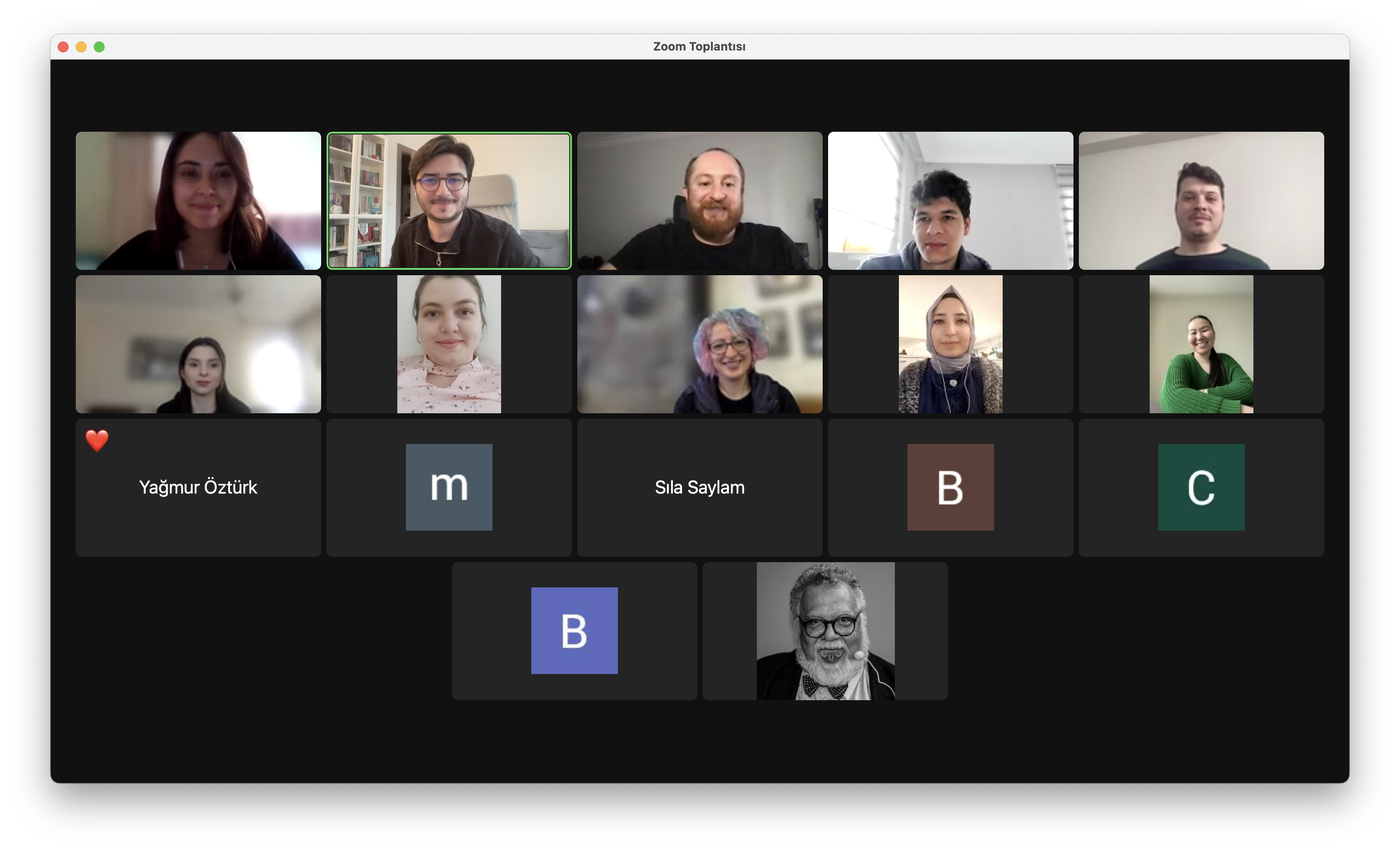1400x850 pixels.
Task: Click the brown 'B' avatar tile
Action: (950, 487)
